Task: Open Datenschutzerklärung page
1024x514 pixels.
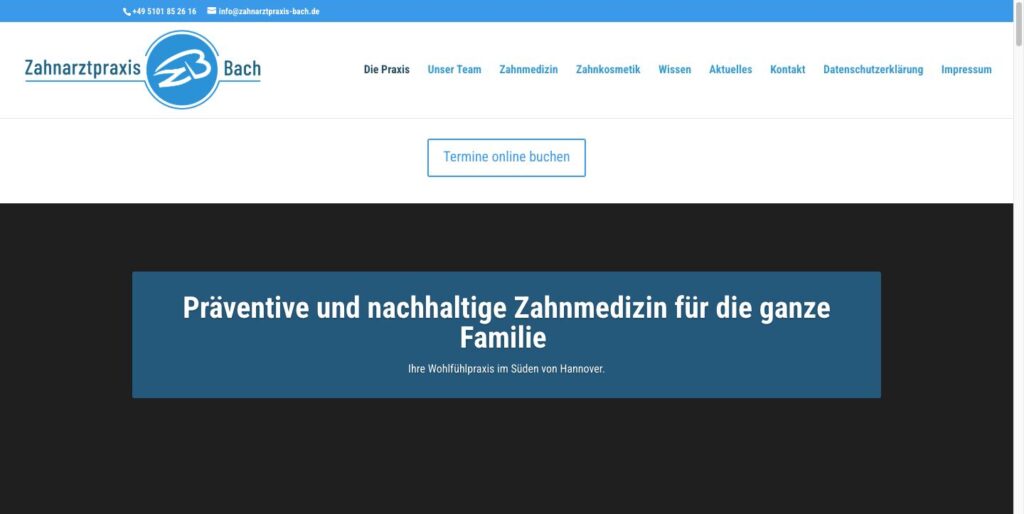Action: click(x=873, y=69)
